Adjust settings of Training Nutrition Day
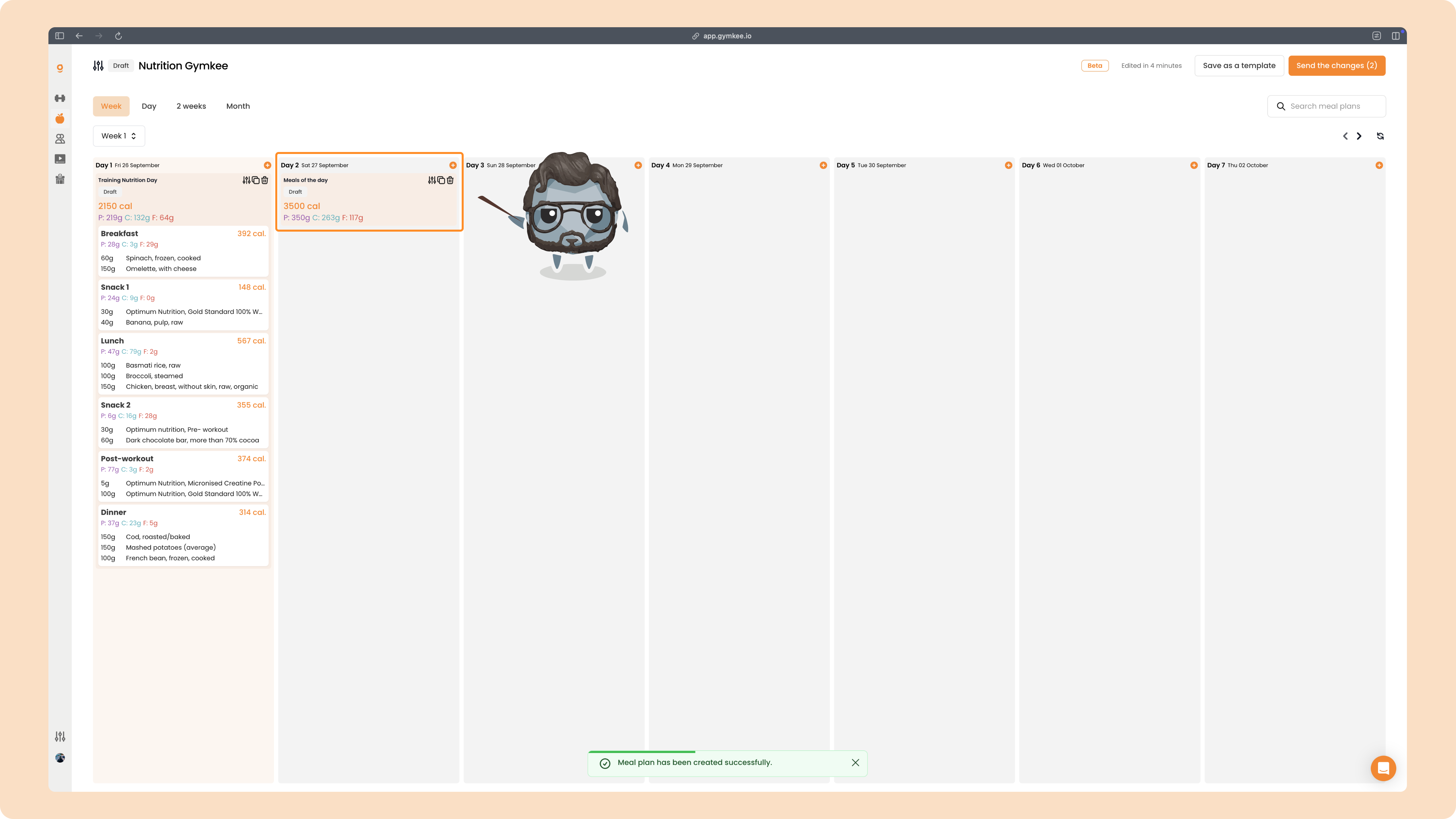The height and width of the screenshot is (819, 1456). [246, 180]
